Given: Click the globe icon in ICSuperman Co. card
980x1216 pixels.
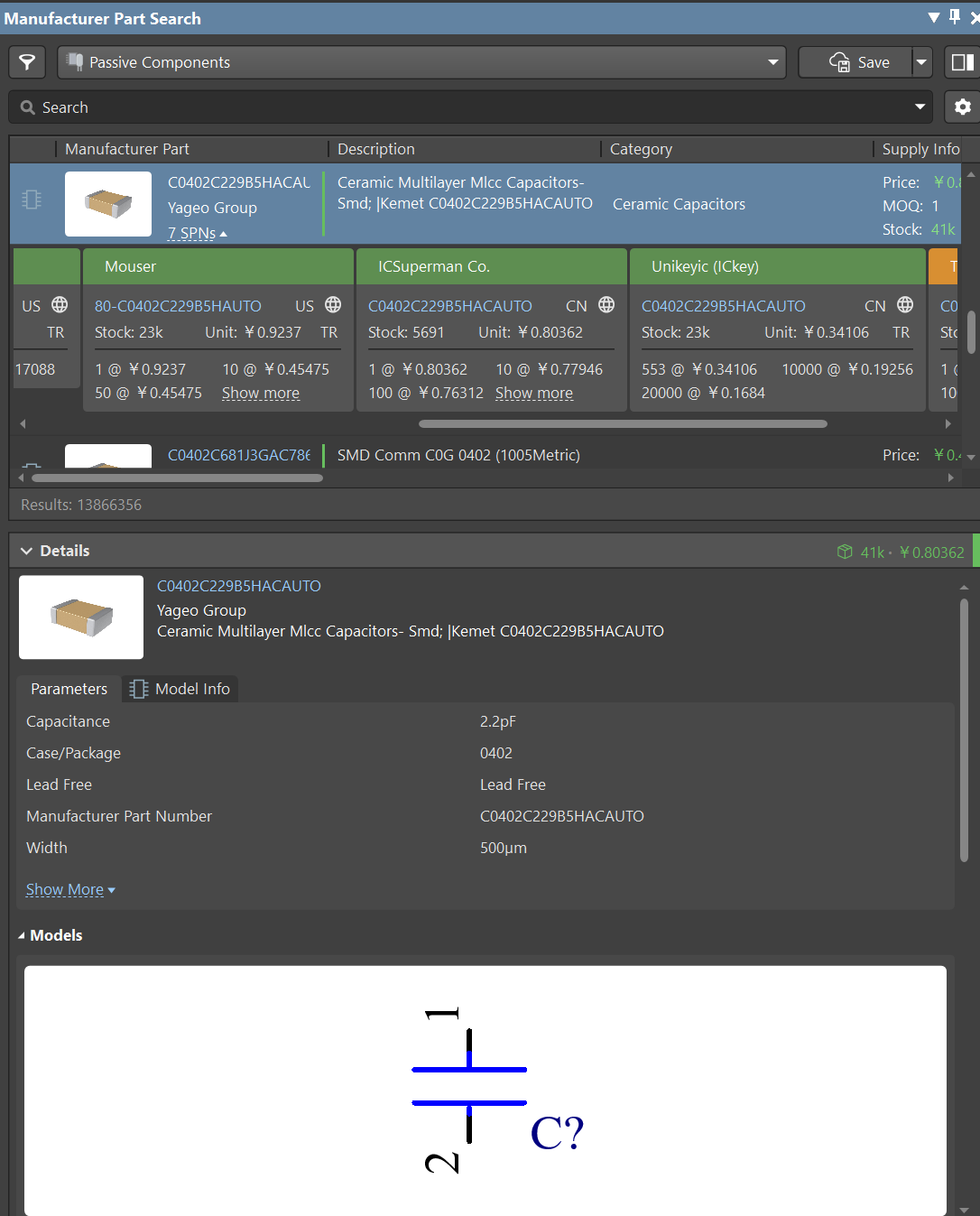Looking at the screenshot, I should (606, 305).
